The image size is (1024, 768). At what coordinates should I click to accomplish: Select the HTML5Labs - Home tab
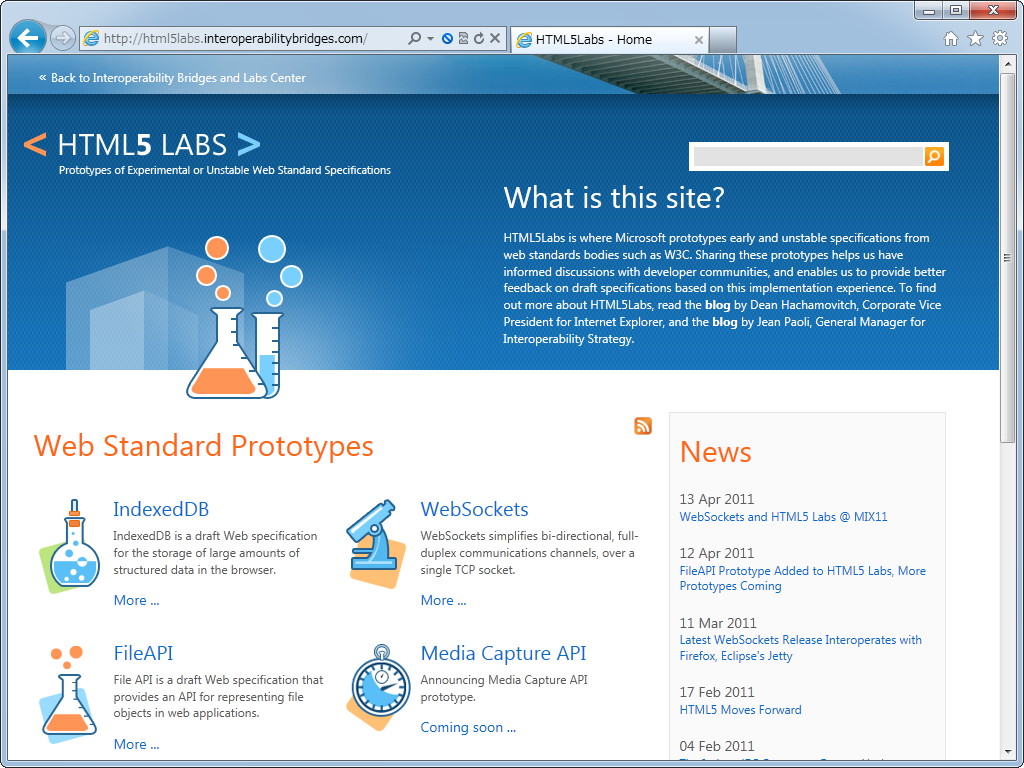click(600, 40)
